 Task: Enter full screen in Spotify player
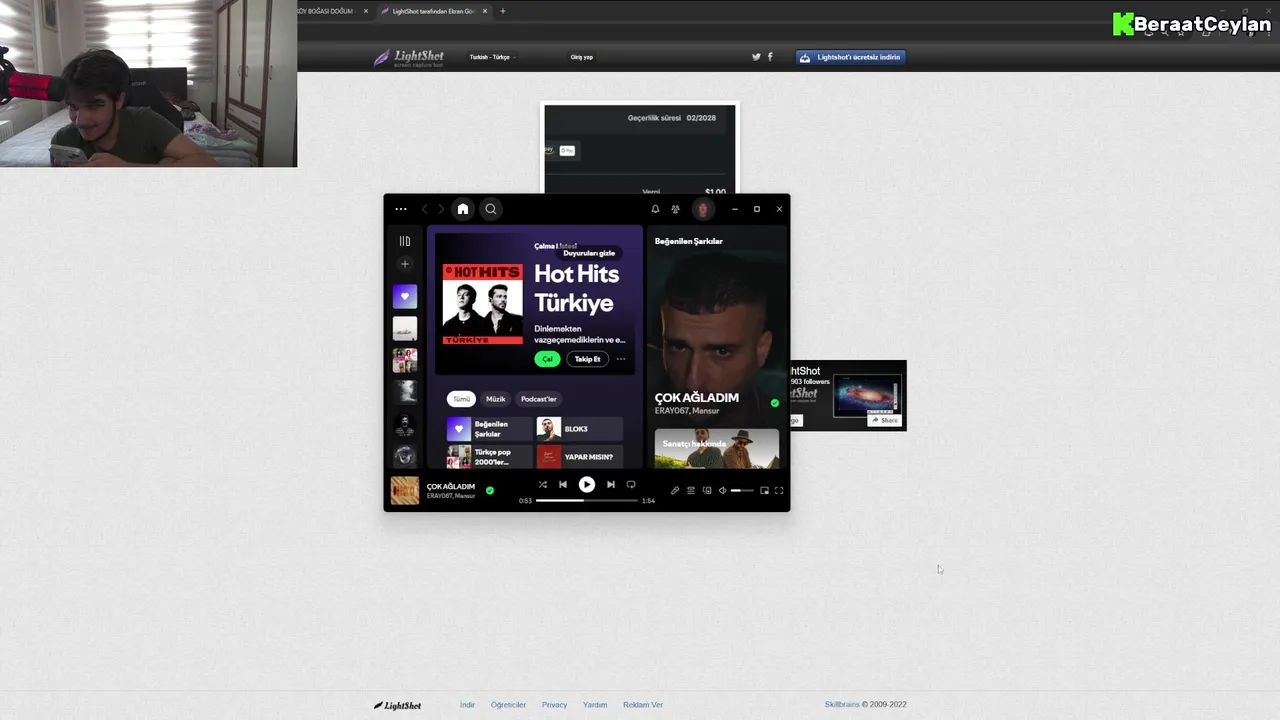[779, 490]
